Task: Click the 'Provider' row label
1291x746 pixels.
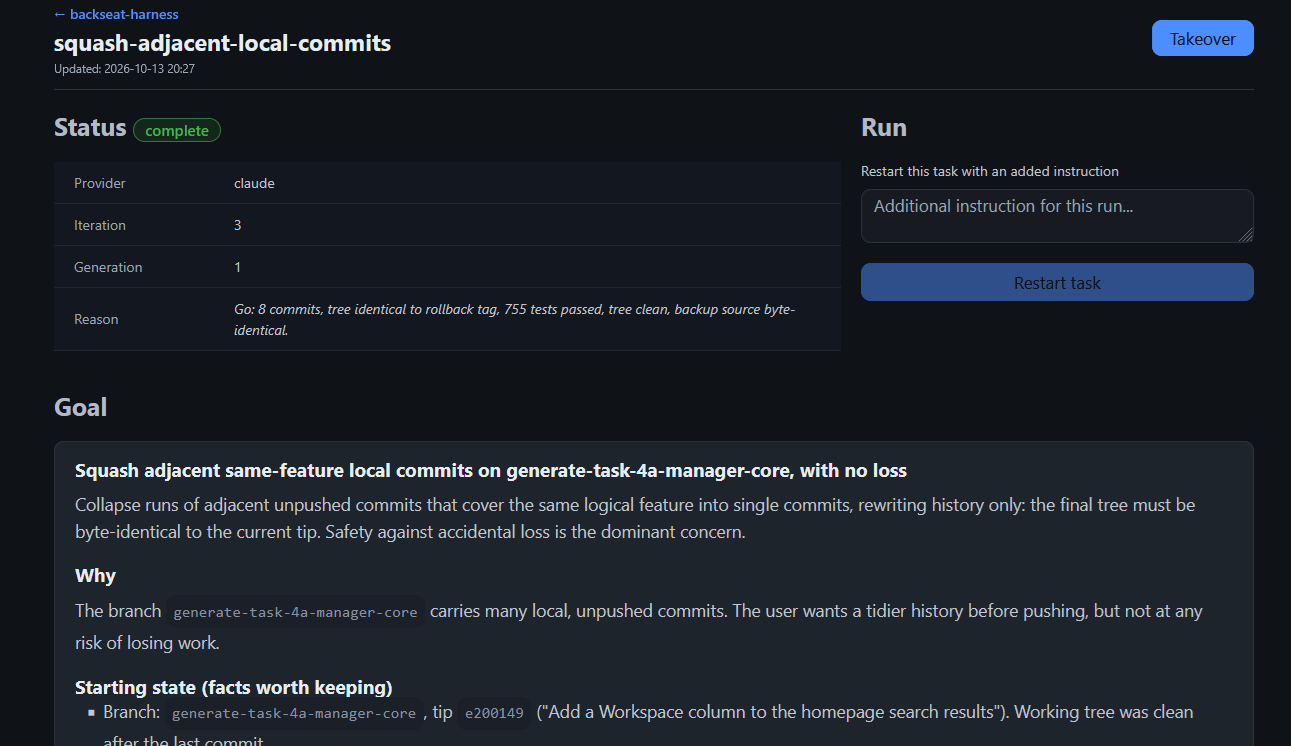Action: coord(100,183)
